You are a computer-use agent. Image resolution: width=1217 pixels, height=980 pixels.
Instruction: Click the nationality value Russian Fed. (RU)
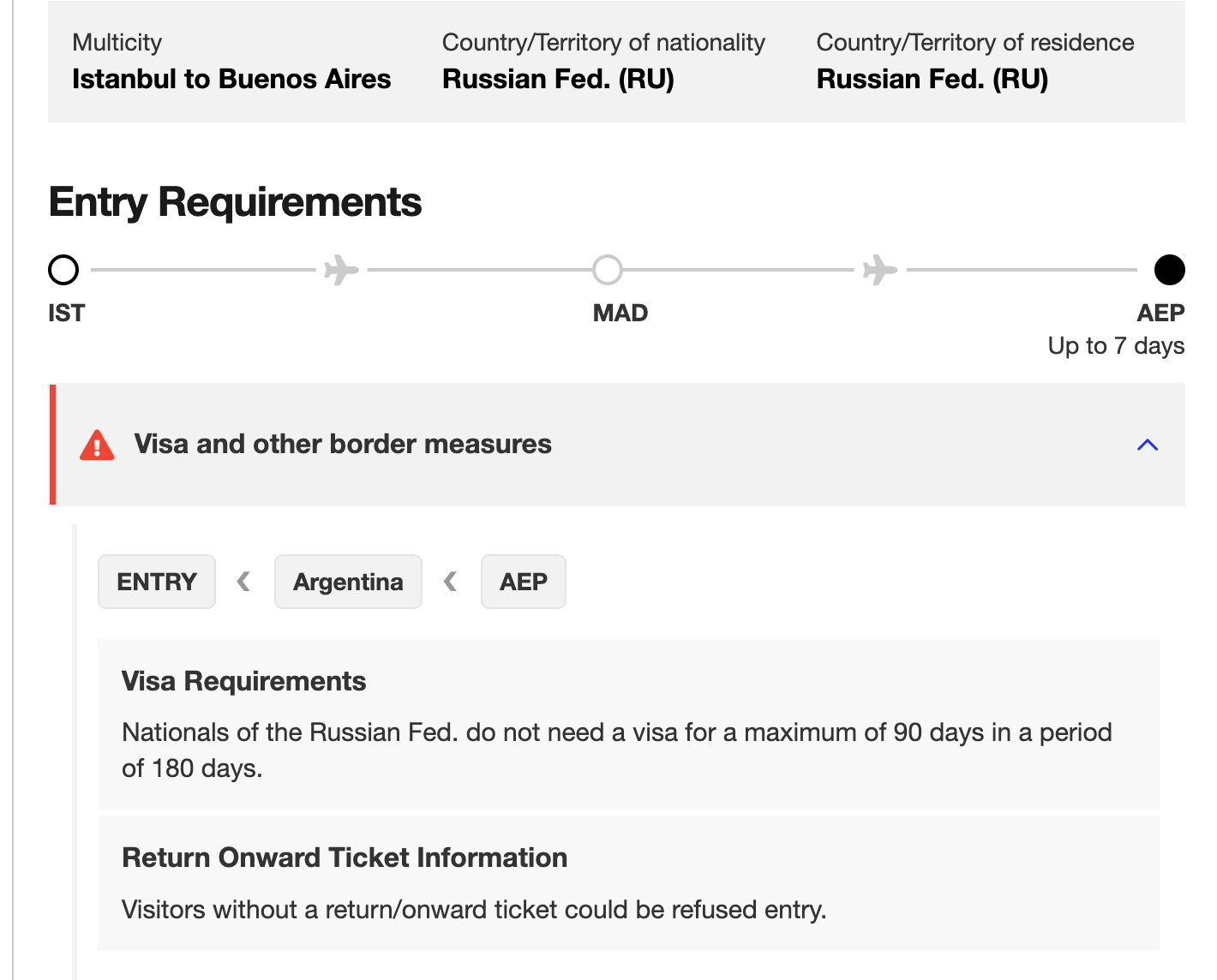point(558,79)
